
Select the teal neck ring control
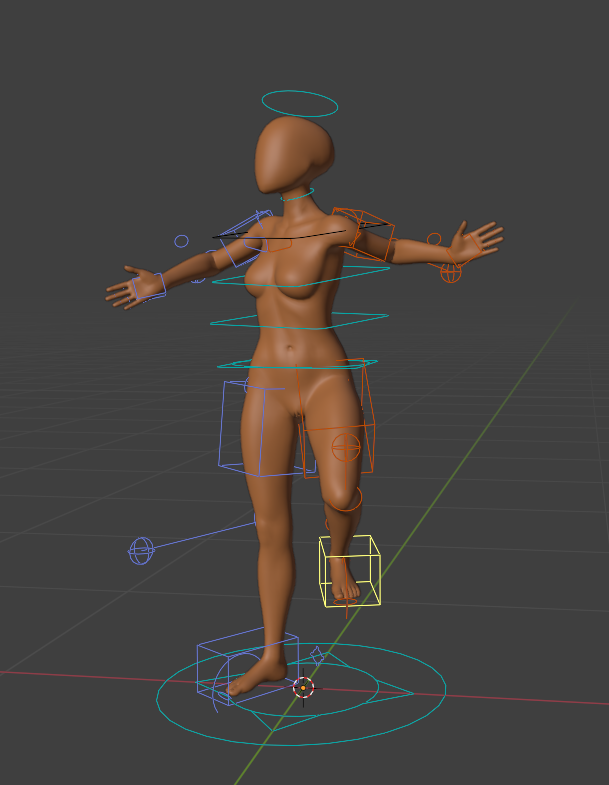(297, 195)
